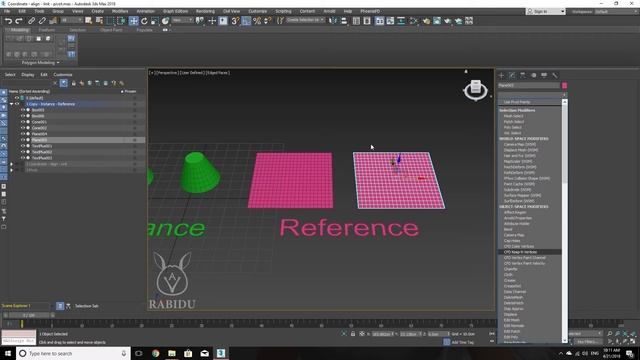
Task: Open the Render Setup dialog
Action: [426, 20]
